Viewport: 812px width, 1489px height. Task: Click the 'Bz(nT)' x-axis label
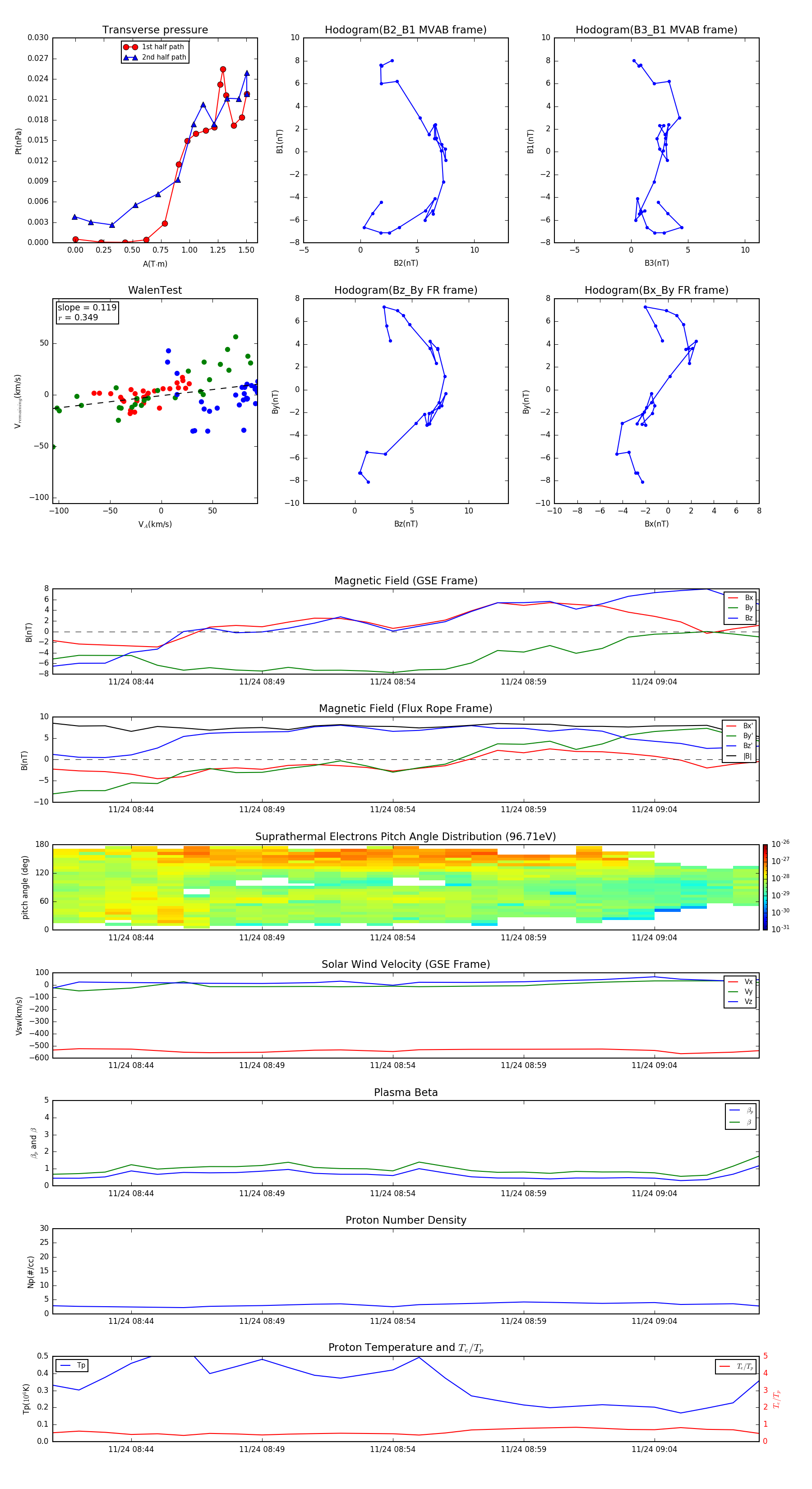[406, 524]
